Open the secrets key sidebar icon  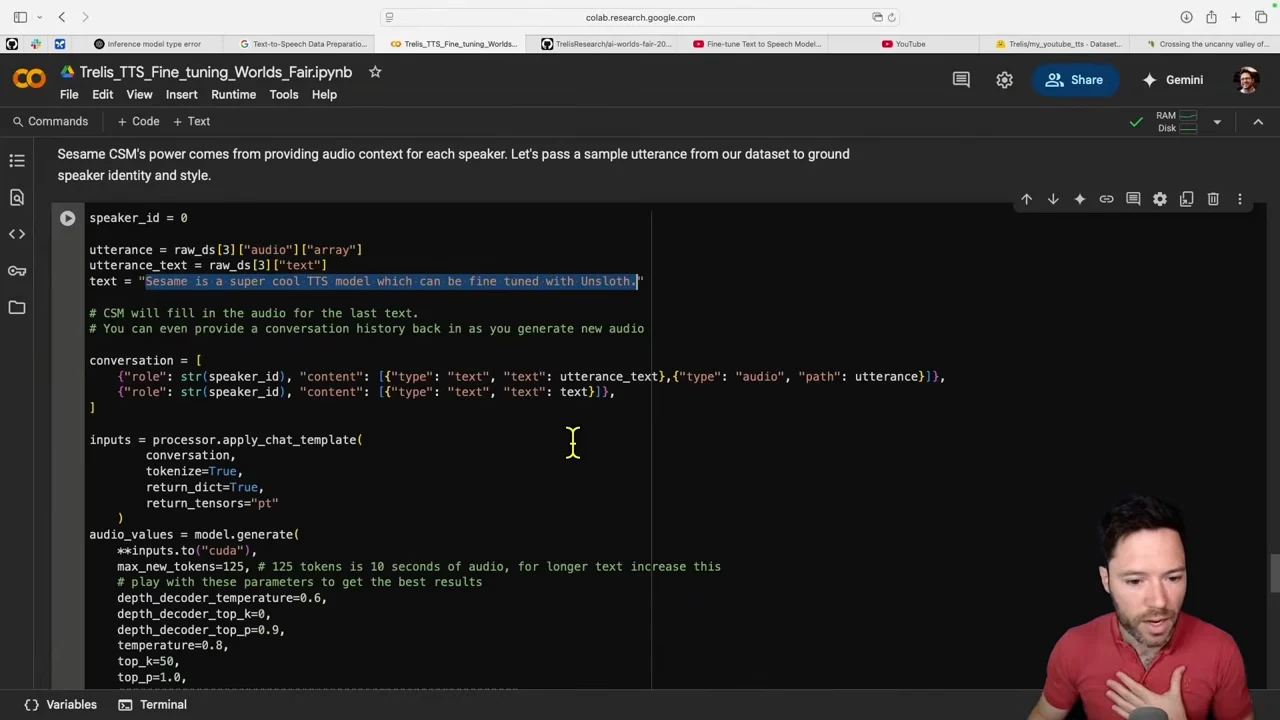[17, 271]
